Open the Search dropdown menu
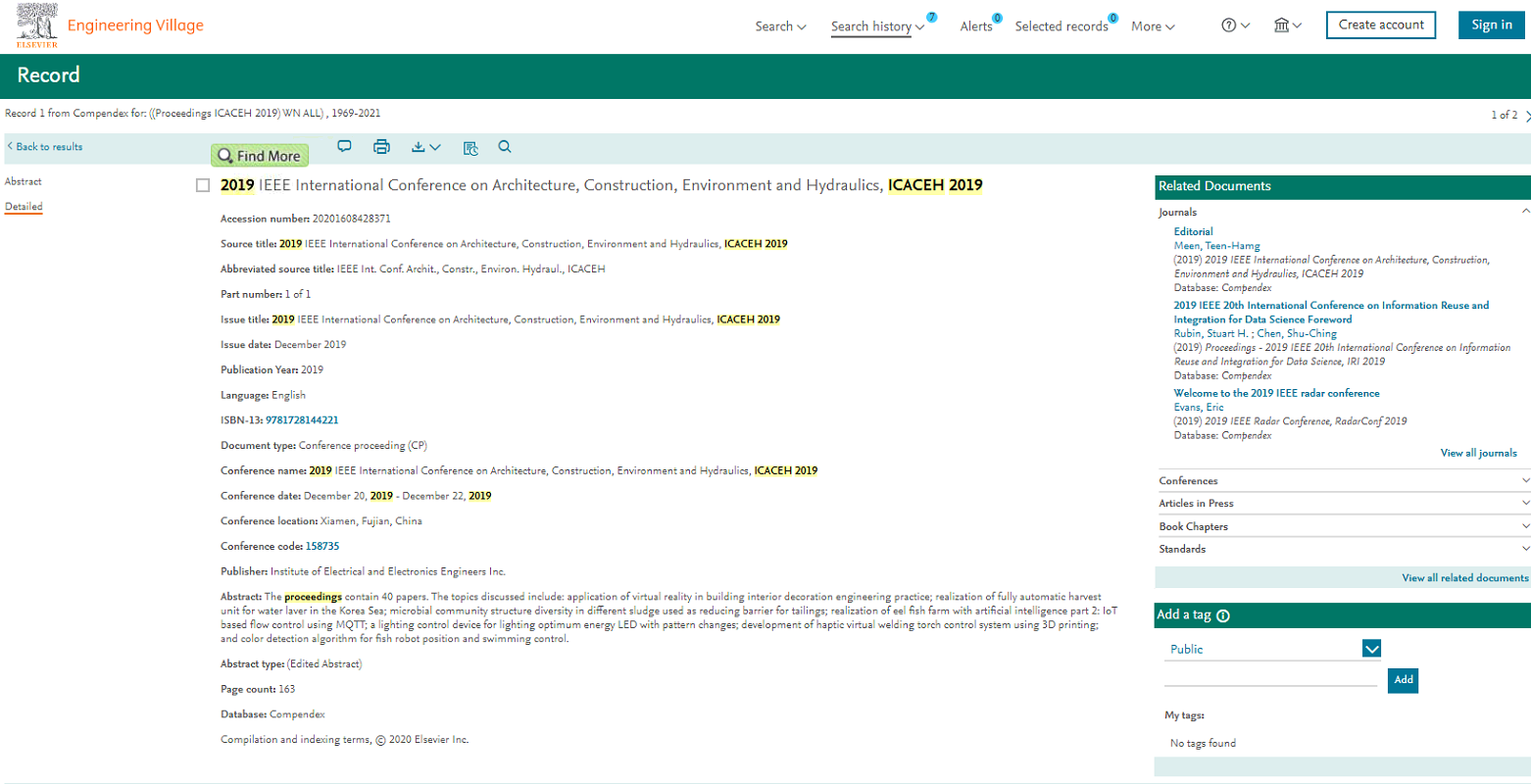 [780, 26]
